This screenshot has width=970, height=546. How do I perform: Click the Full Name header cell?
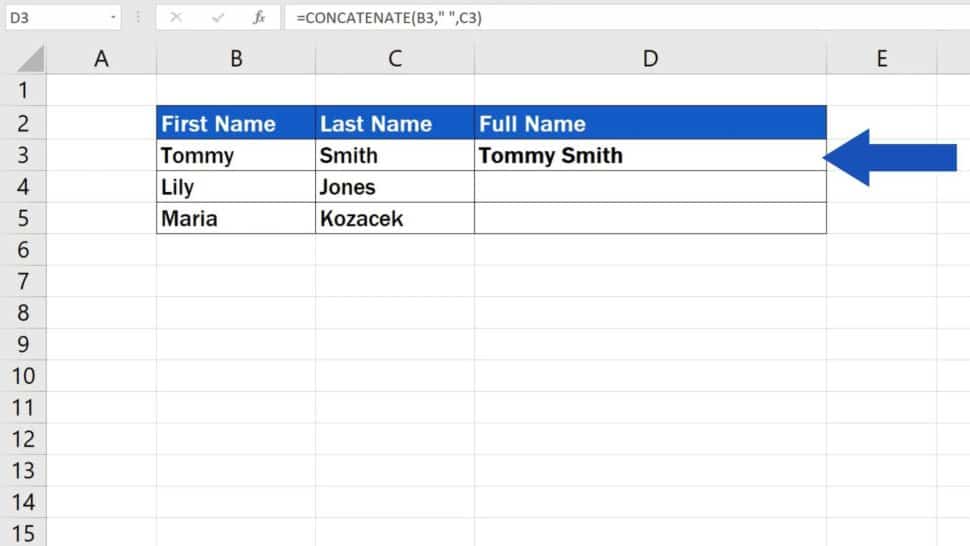(x=650, y=124)
